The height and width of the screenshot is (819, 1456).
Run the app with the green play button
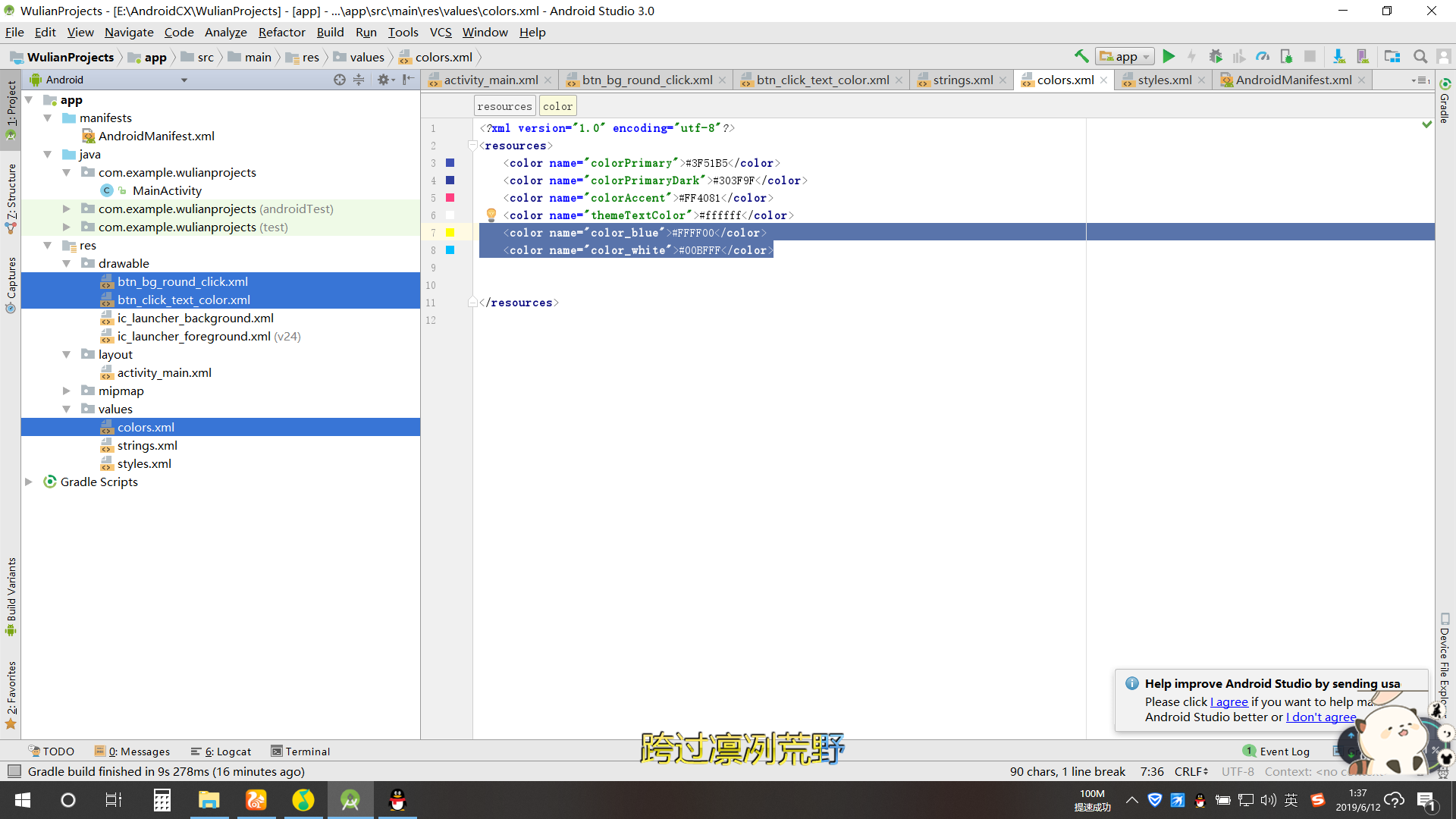[x=1169, y=56]
